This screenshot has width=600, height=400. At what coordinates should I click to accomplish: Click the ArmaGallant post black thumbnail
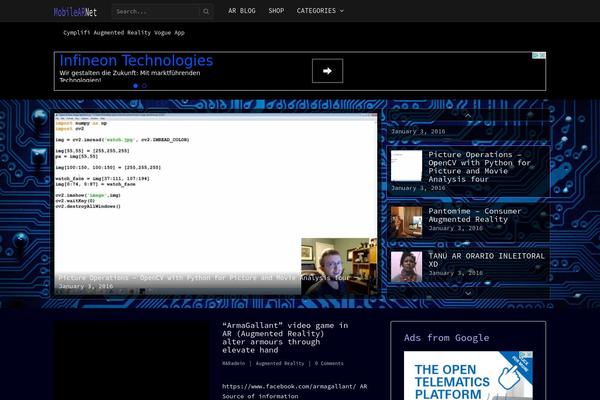tap(131, 361)
